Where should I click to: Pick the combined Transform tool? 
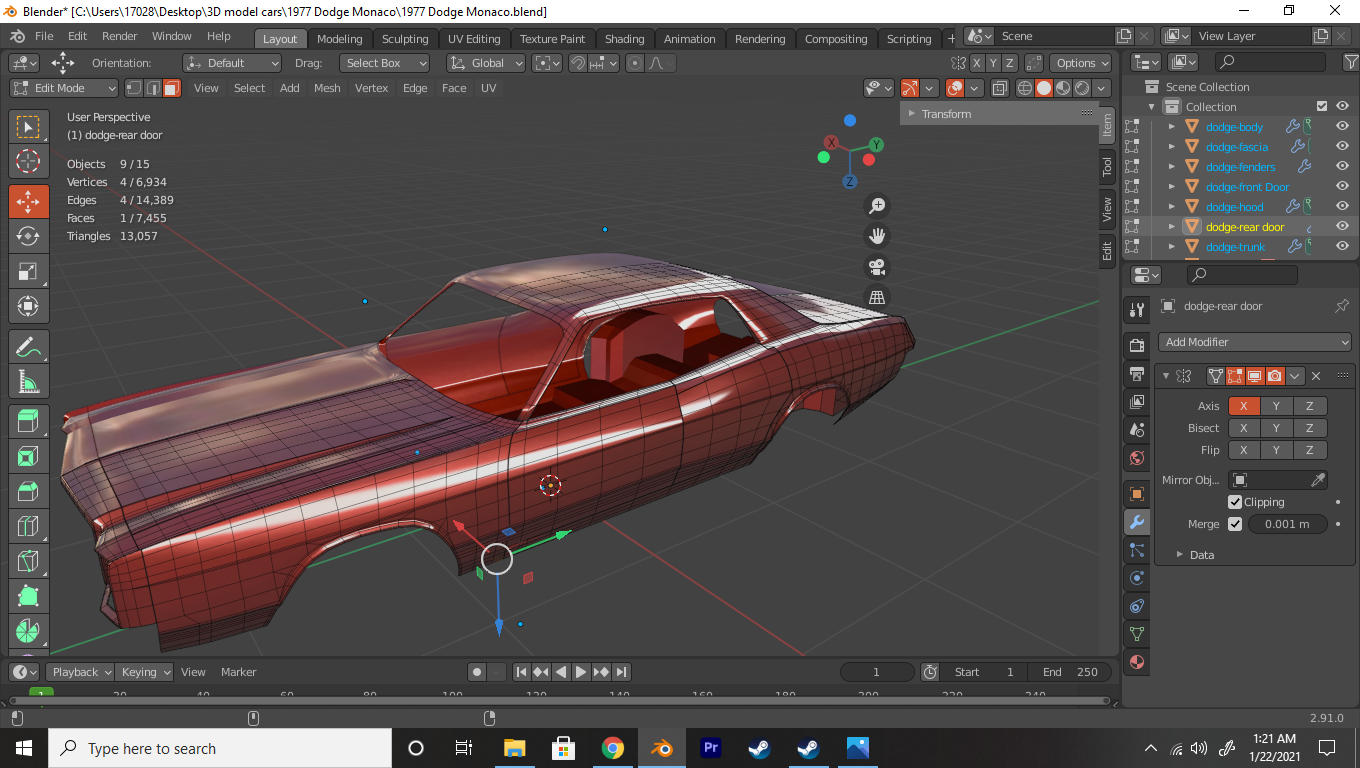tap(28, 306)
